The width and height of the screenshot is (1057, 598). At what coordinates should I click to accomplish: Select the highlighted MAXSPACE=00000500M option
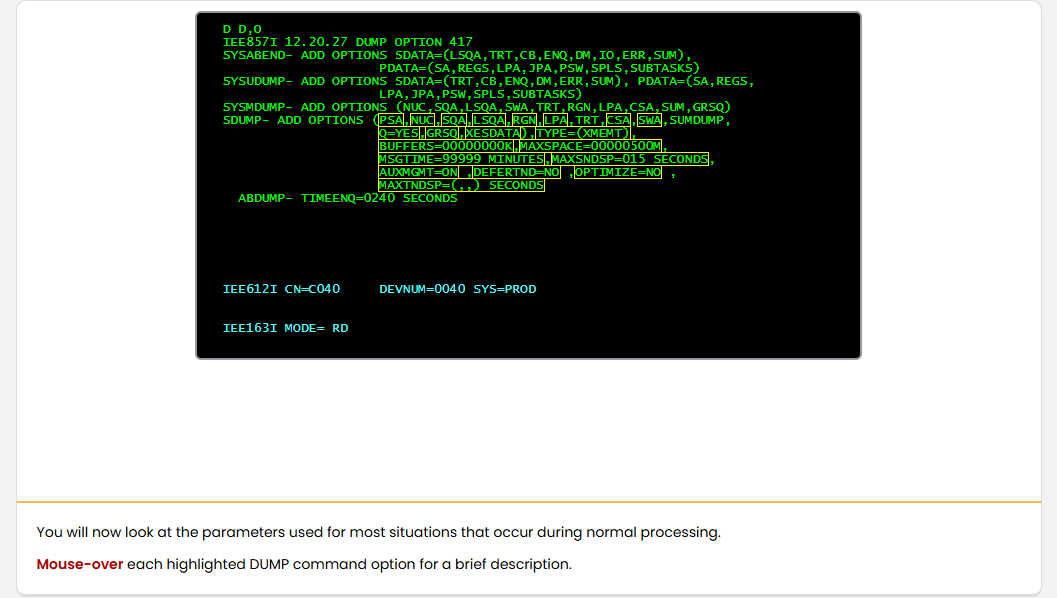pyautogui.click(x=591, y=146)
